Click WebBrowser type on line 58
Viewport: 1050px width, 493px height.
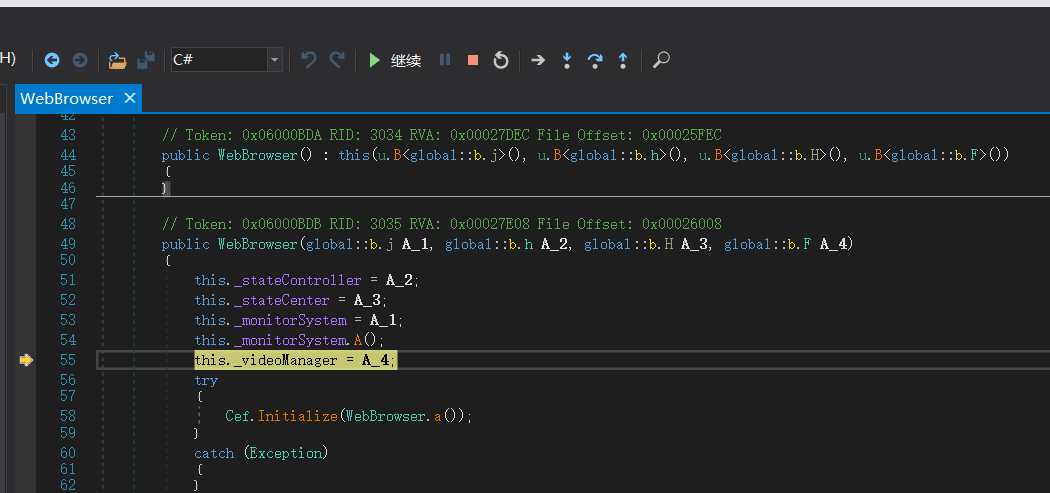(385, 416)
